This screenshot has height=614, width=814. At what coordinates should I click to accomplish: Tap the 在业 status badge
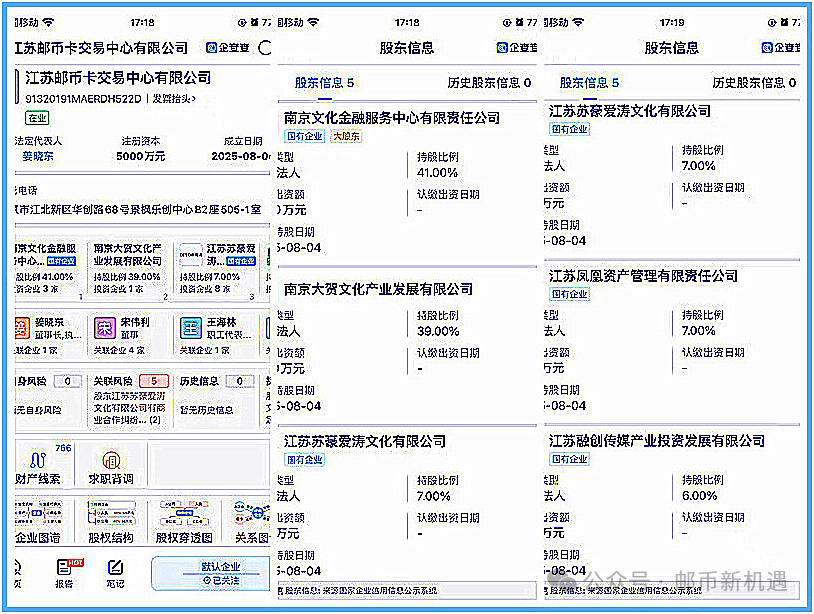[37, 118]
